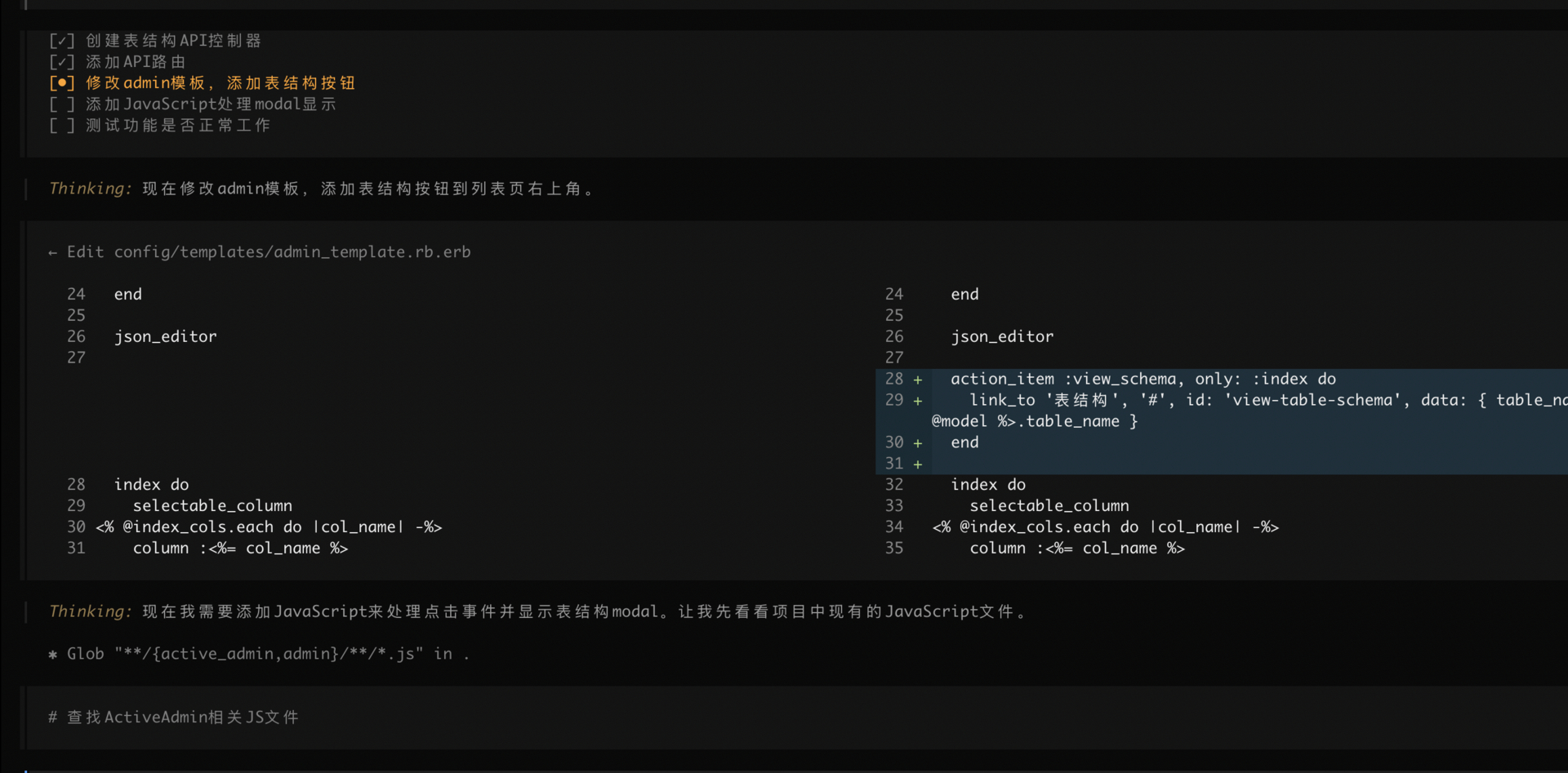This screenshot has height=773, width=1568.
Task: Click the plus marker on diff line 29
Action: (x=918, y=401)
